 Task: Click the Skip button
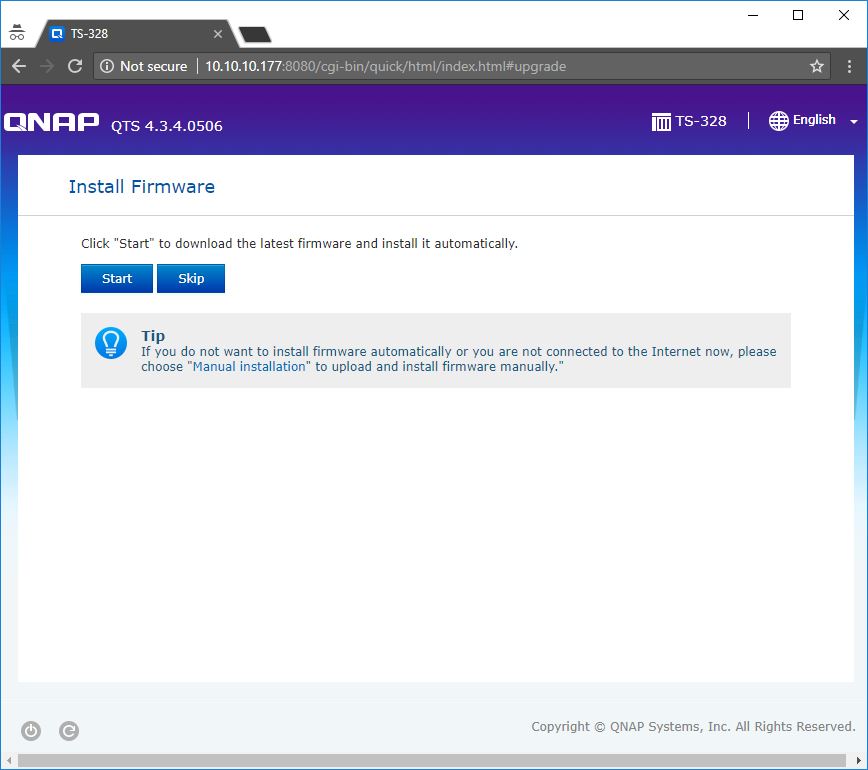click(x=191, y=278)
